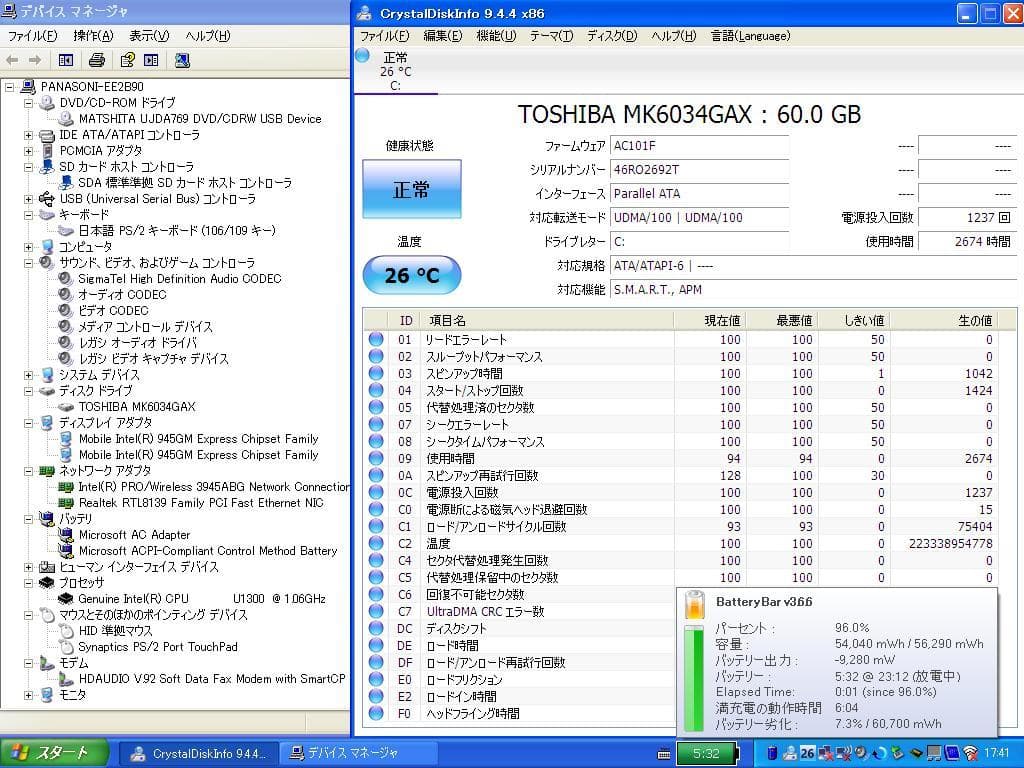The image size is (1024, 768).
Task: Click the 26 °C temperature button
Action: 411,275
